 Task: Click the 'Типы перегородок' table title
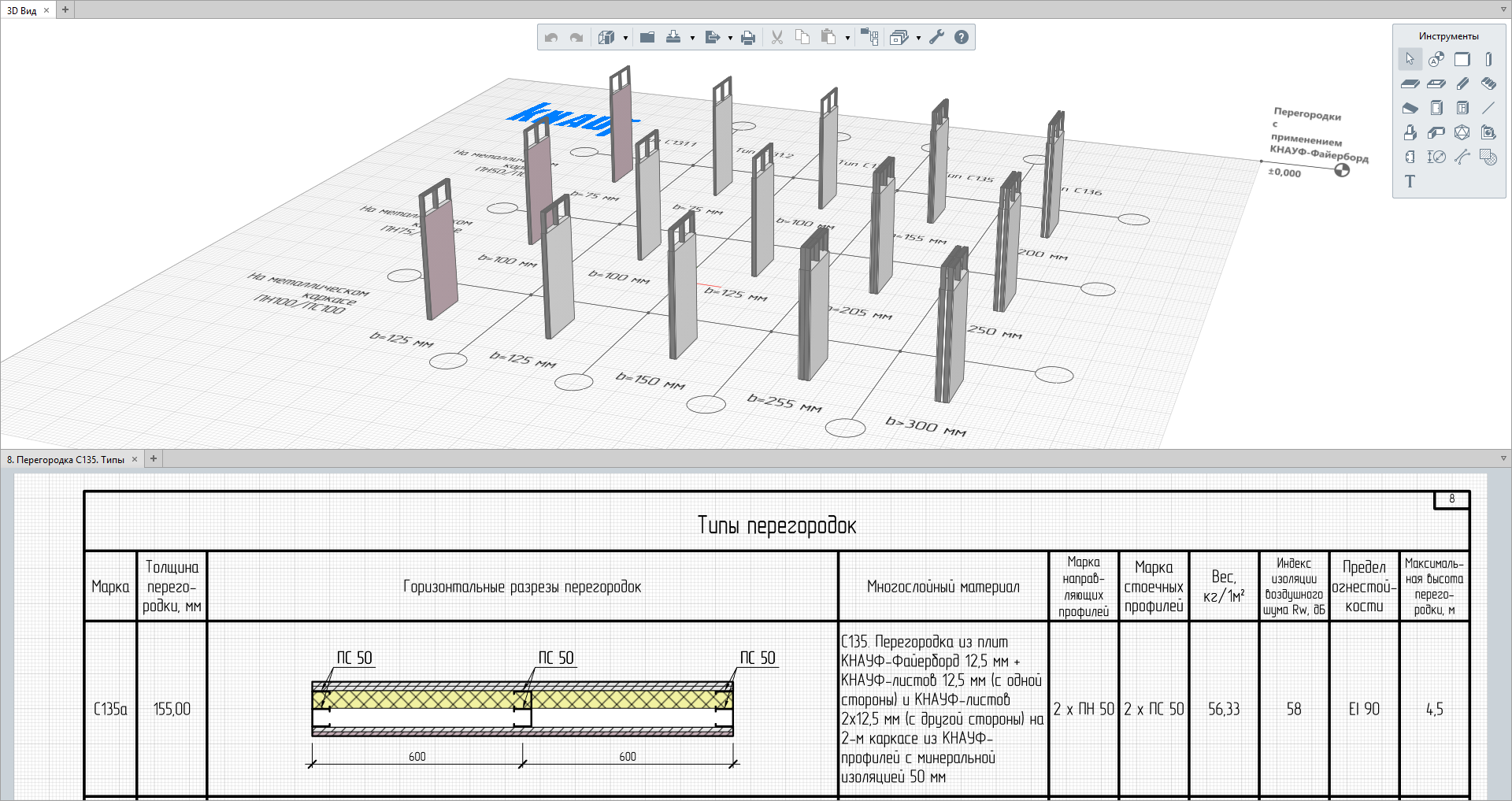point(776,525)
